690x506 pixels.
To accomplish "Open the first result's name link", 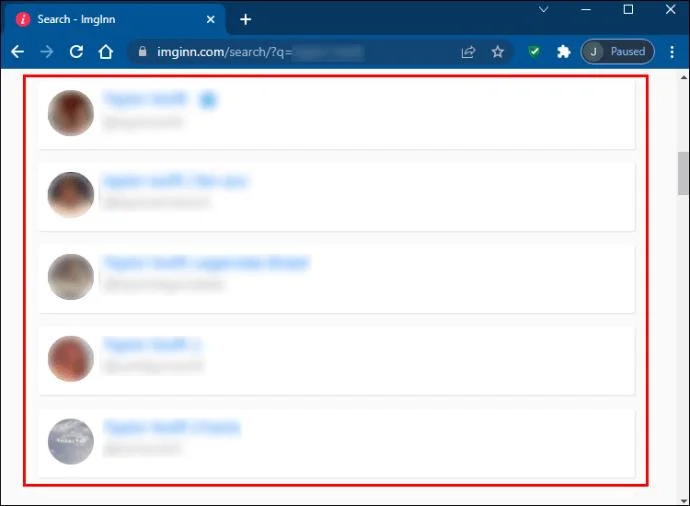I will tap(146, 99).
